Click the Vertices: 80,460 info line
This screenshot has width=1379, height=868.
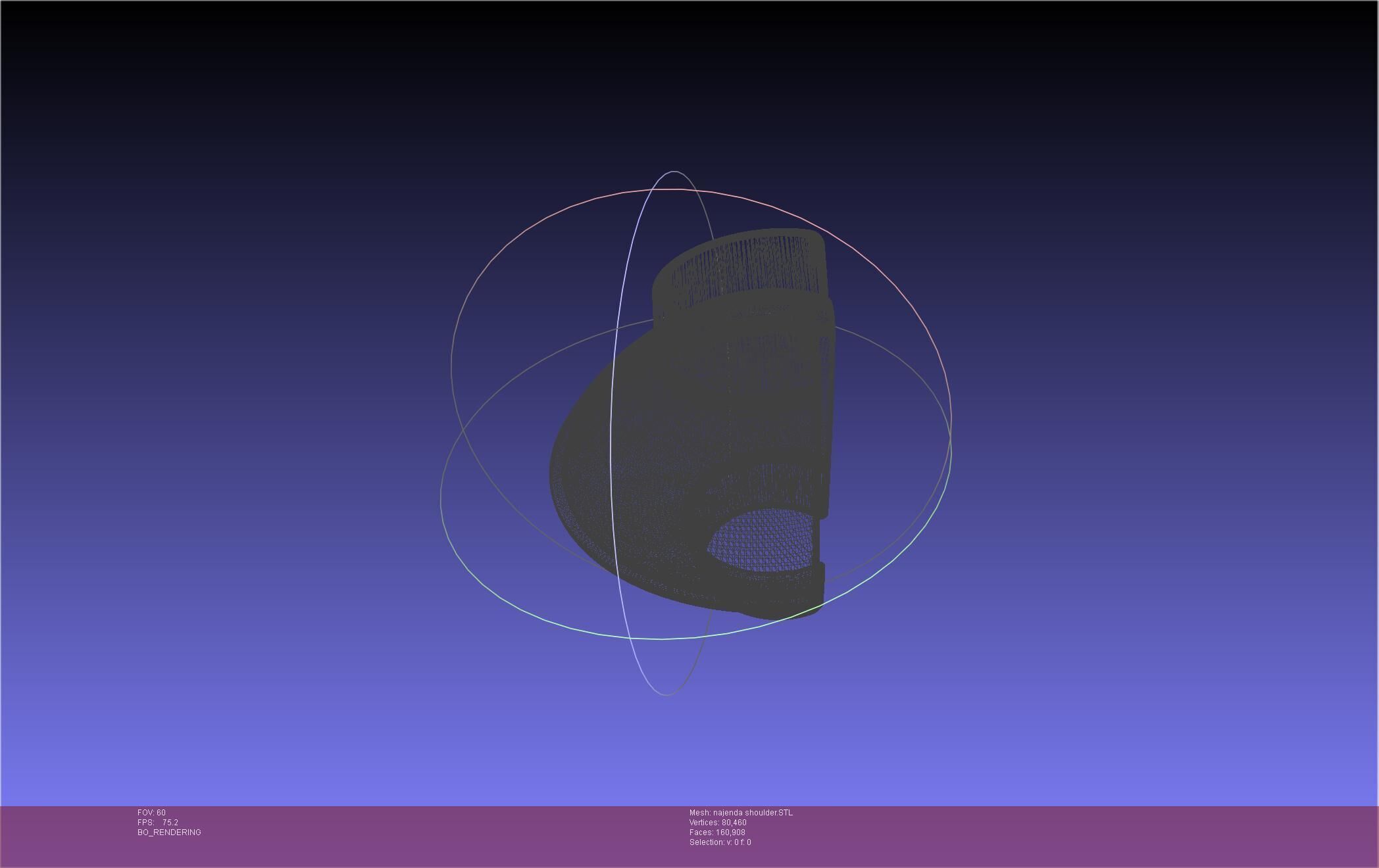point(718,823)
